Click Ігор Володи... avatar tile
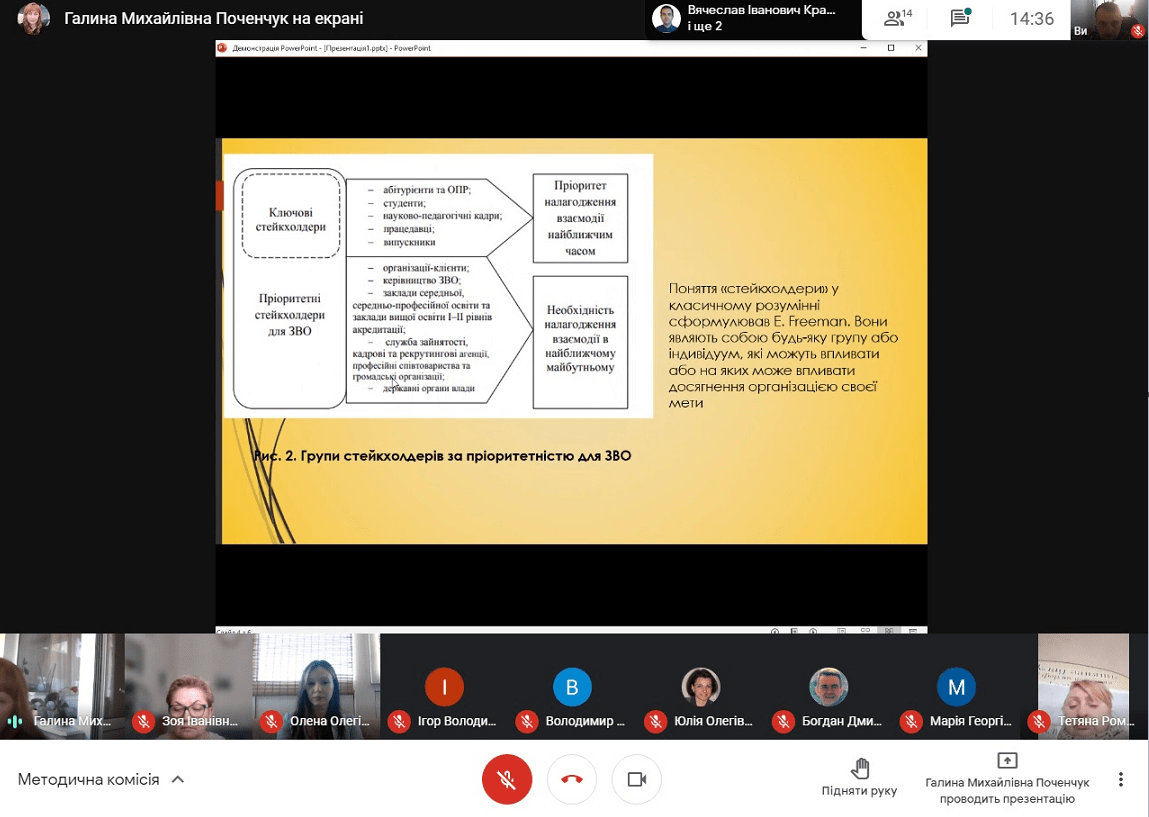1149x817 pixels. click(444, 687)
